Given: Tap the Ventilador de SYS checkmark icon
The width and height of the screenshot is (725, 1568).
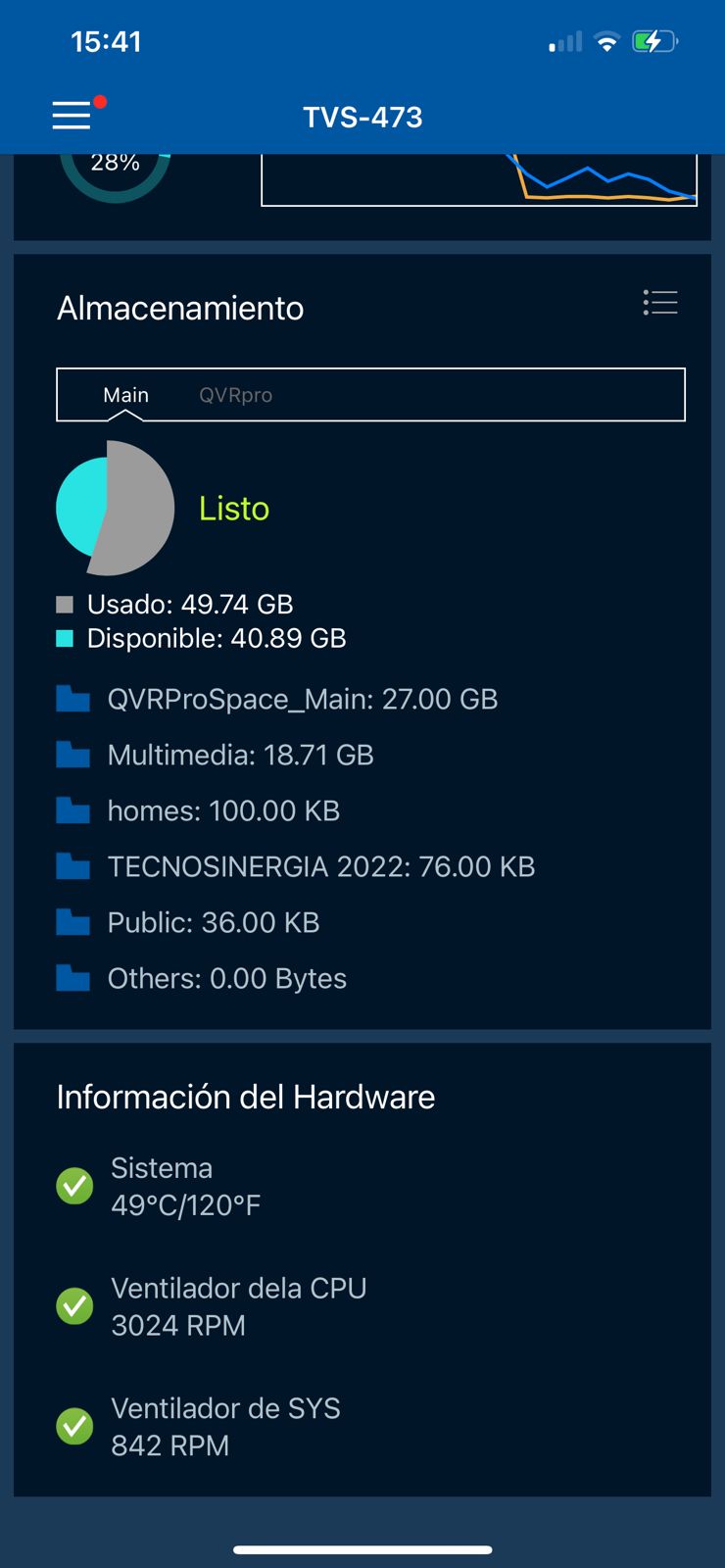Looking at the screenshot, I should (74, 1427).
